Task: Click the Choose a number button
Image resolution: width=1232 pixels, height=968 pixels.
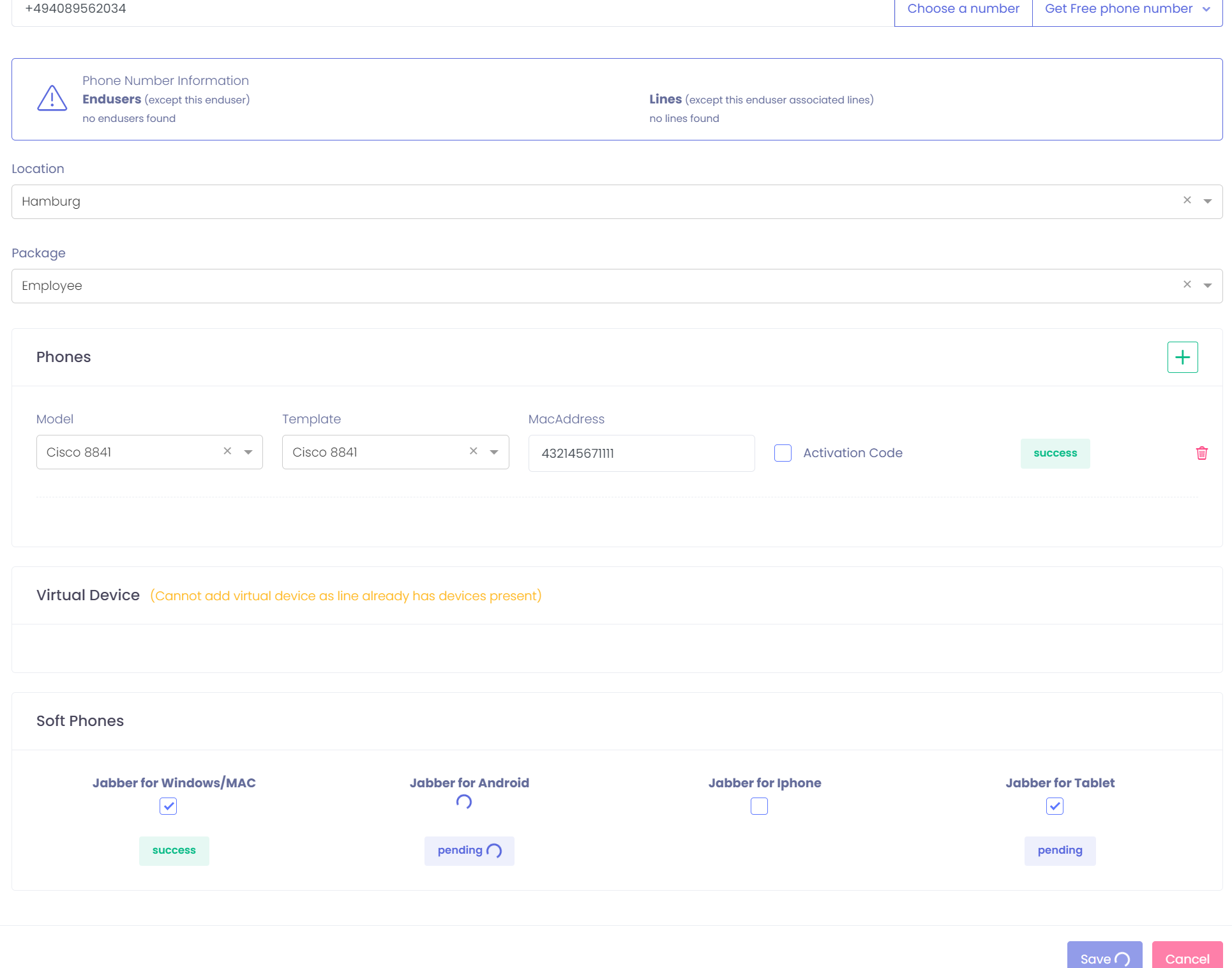Action: tap(963, 9)
